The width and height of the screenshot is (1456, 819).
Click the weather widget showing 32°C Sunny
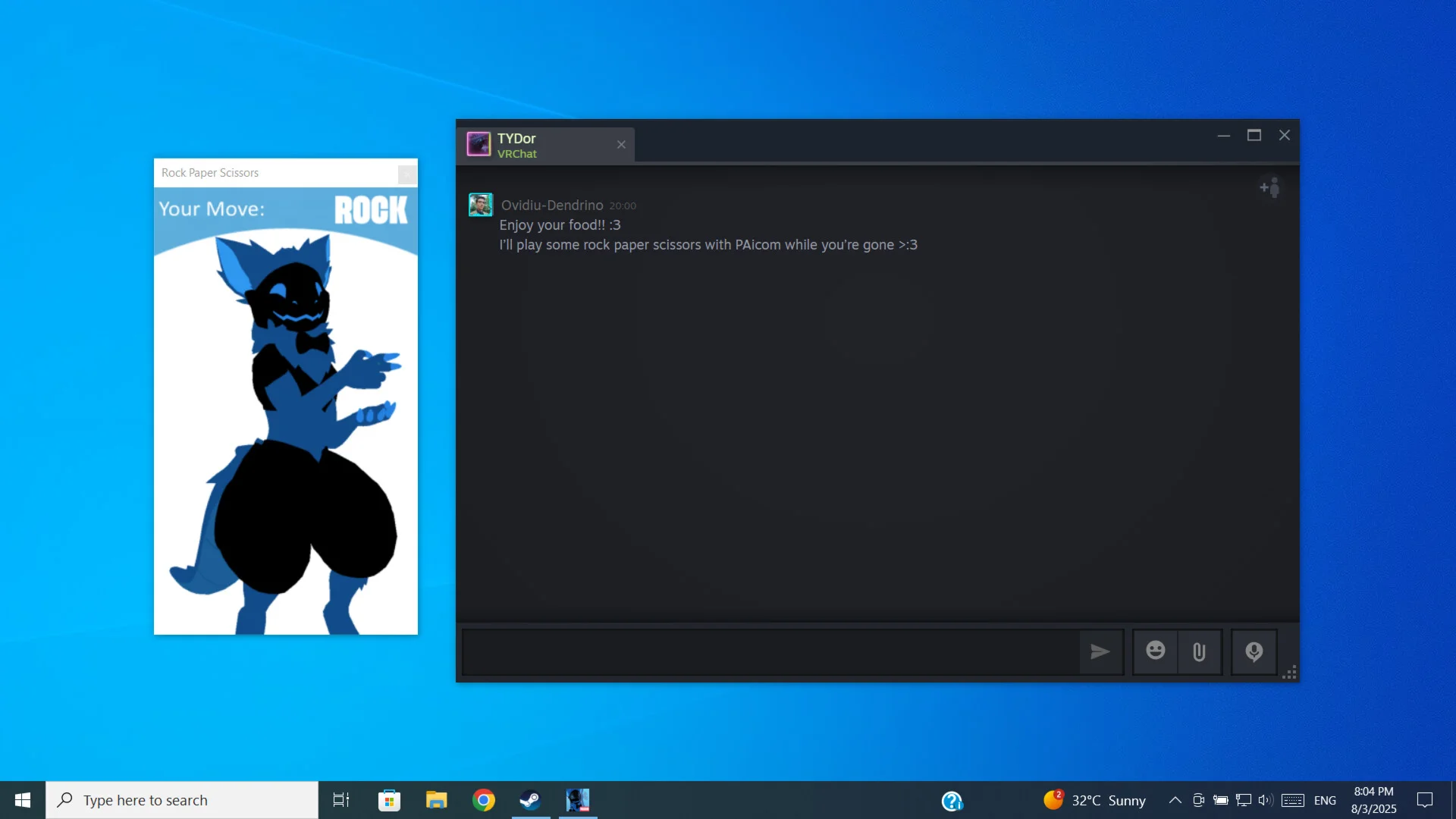1094,800
